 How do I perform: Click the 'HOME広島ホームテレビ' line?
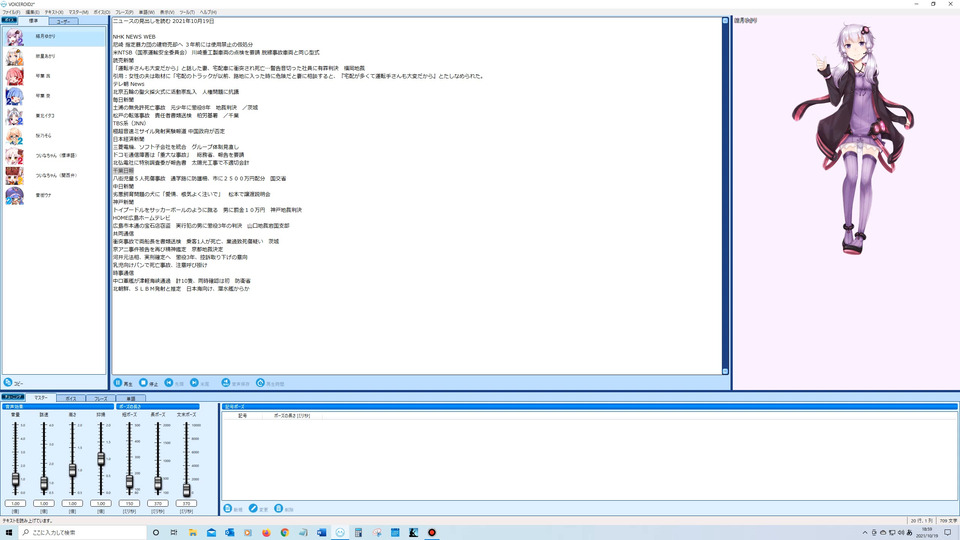pyautogui.click(x=141, y=218)
